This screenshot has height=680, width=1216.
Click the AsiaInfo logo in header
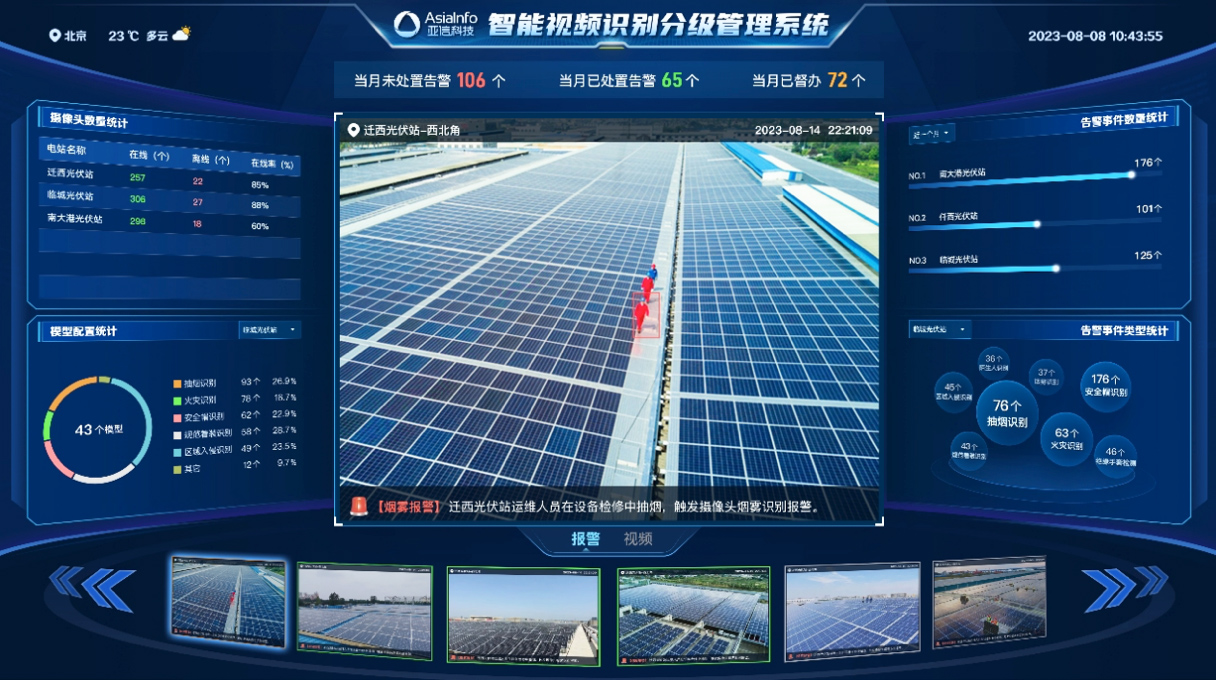coord(435,24)
